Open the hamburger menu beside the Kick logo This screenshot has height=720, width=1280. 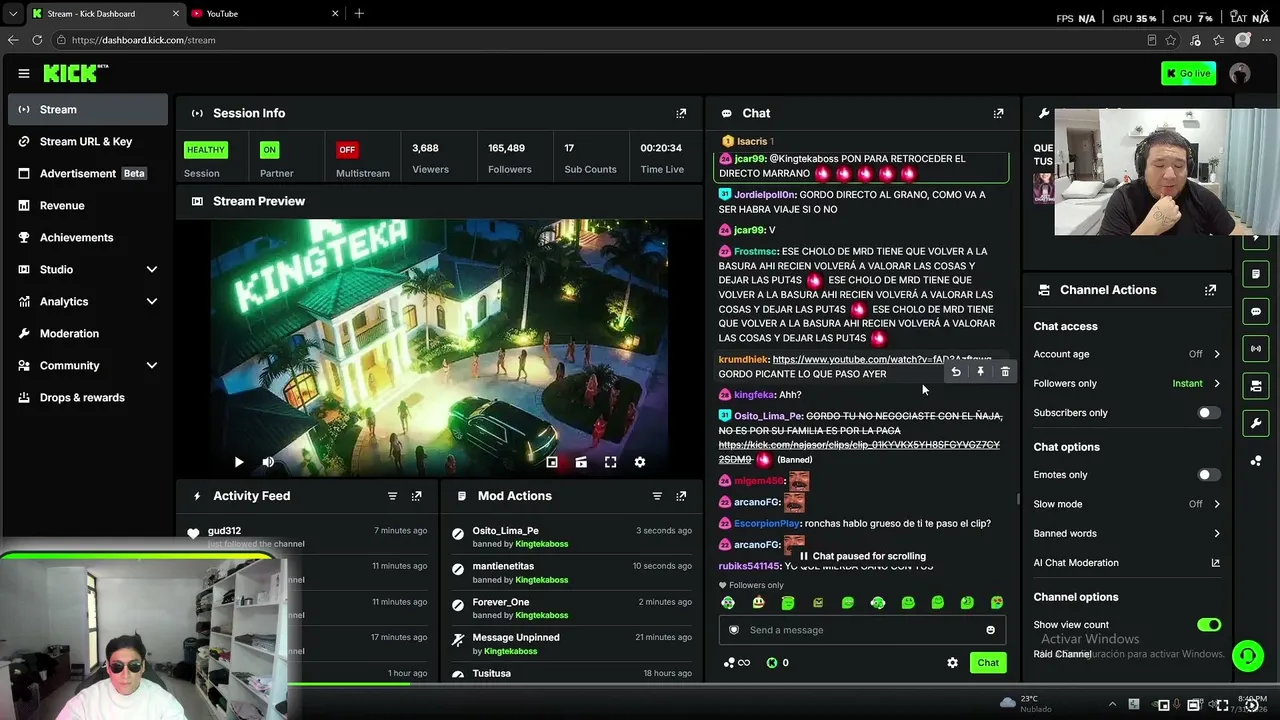(24, 73)
